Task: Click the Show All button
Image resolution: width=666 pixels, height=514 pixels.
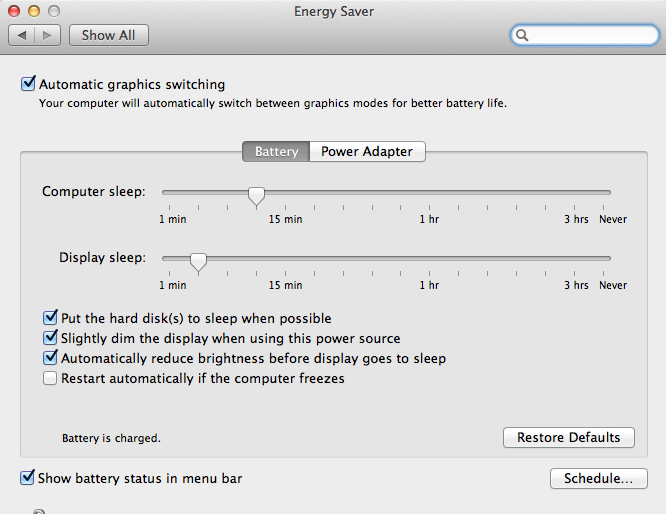Action: [108, 35]
